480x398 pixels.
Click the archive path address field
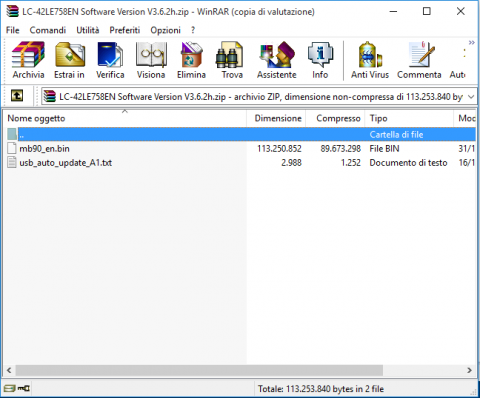click(x=259, y=97)
